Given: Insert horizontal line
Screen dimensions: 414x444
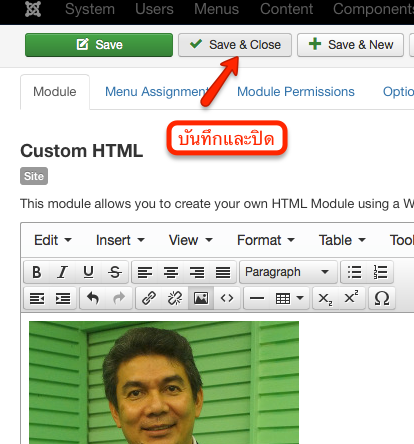Looking at the screenshot, I should pos(257,298).
